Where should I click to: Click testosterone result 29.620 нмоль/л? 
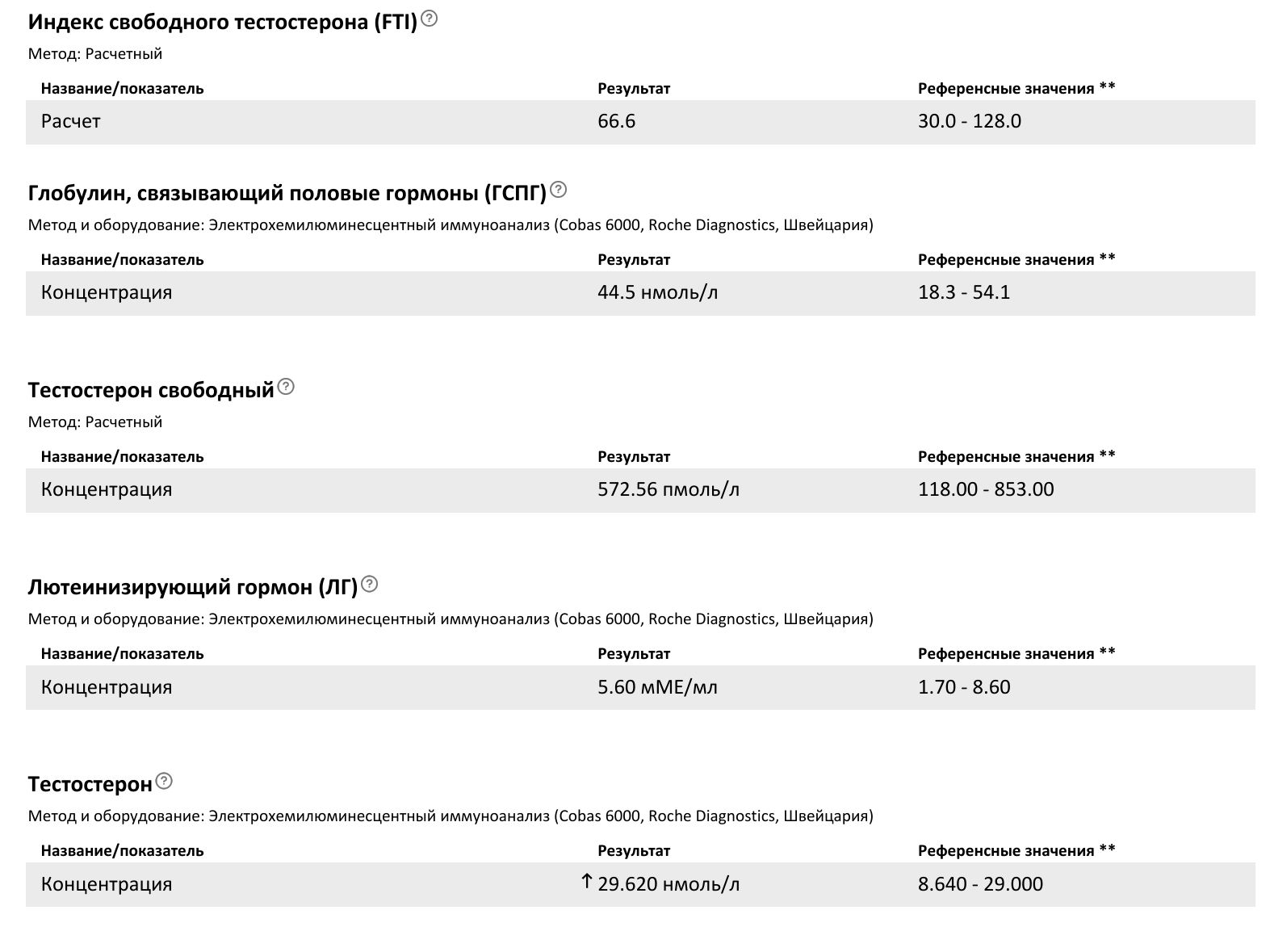pos(669,884)
